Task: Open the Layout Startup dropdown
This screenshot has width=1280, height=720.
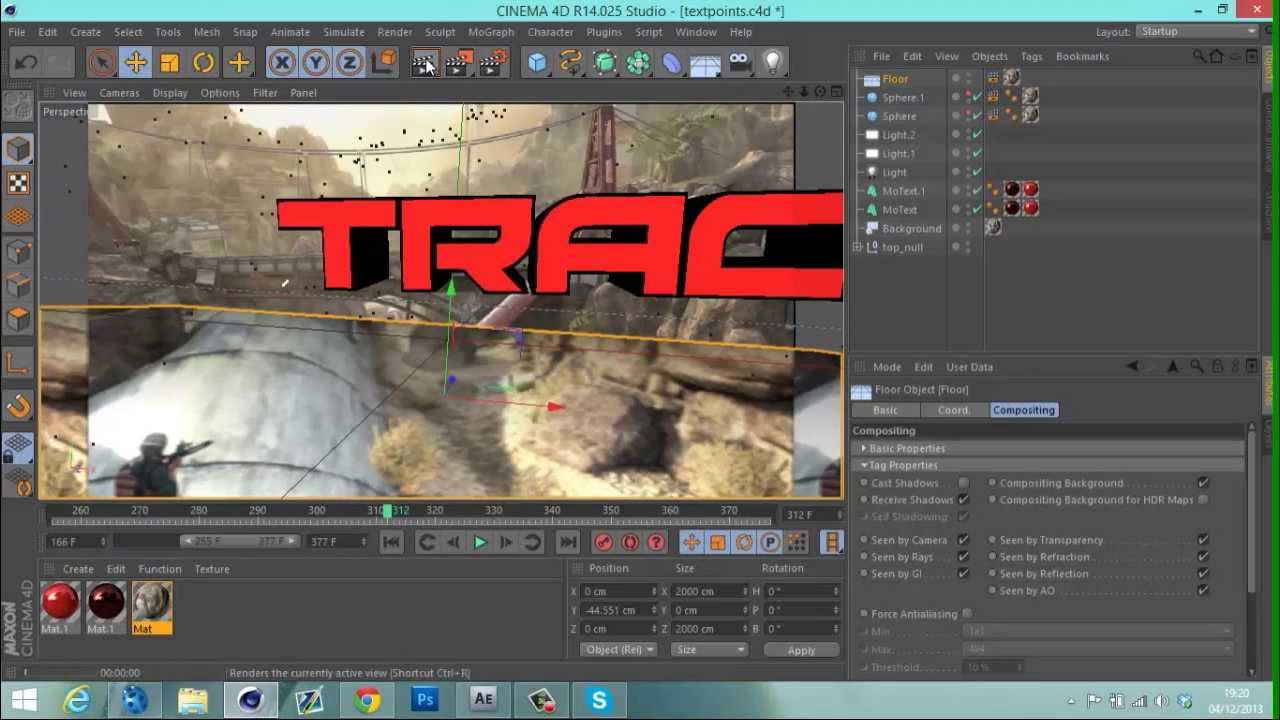Action: pyautogui.click(x=1198, y=31)
